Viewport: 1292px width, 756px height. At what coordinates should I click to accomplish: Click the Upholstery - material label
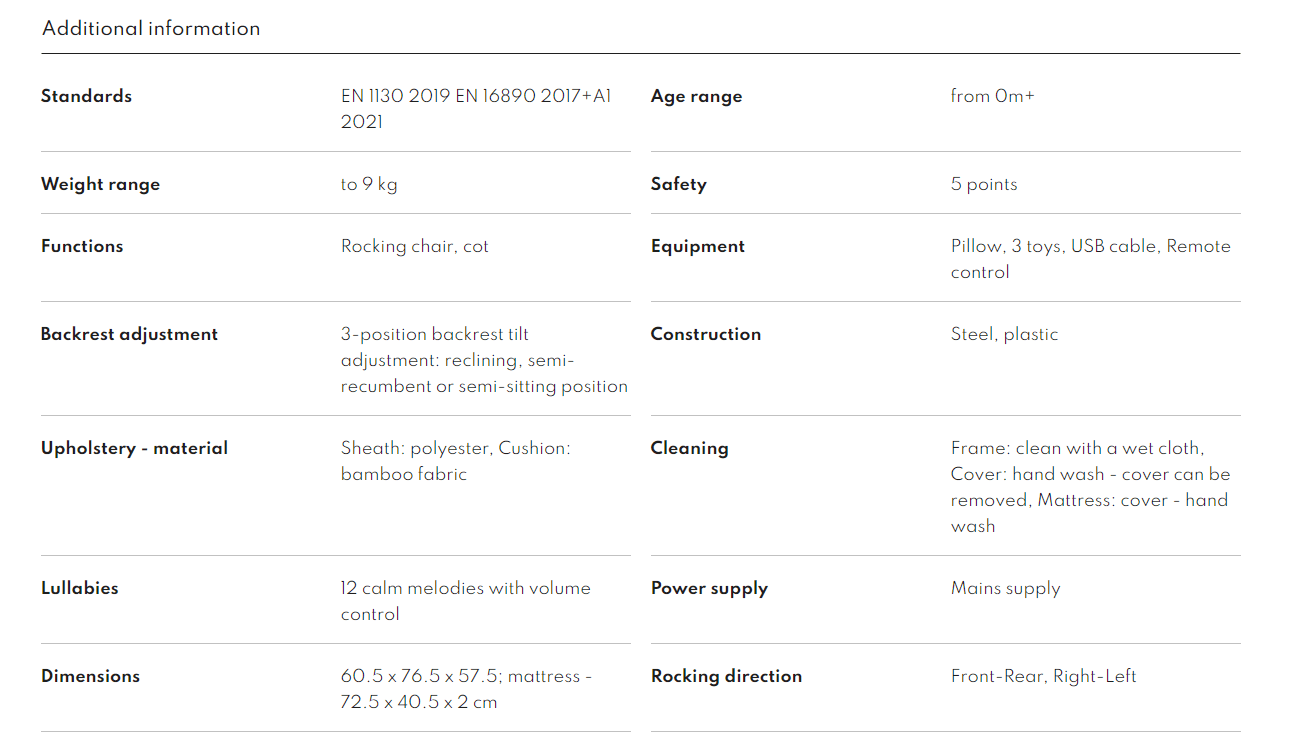[134, 448]
